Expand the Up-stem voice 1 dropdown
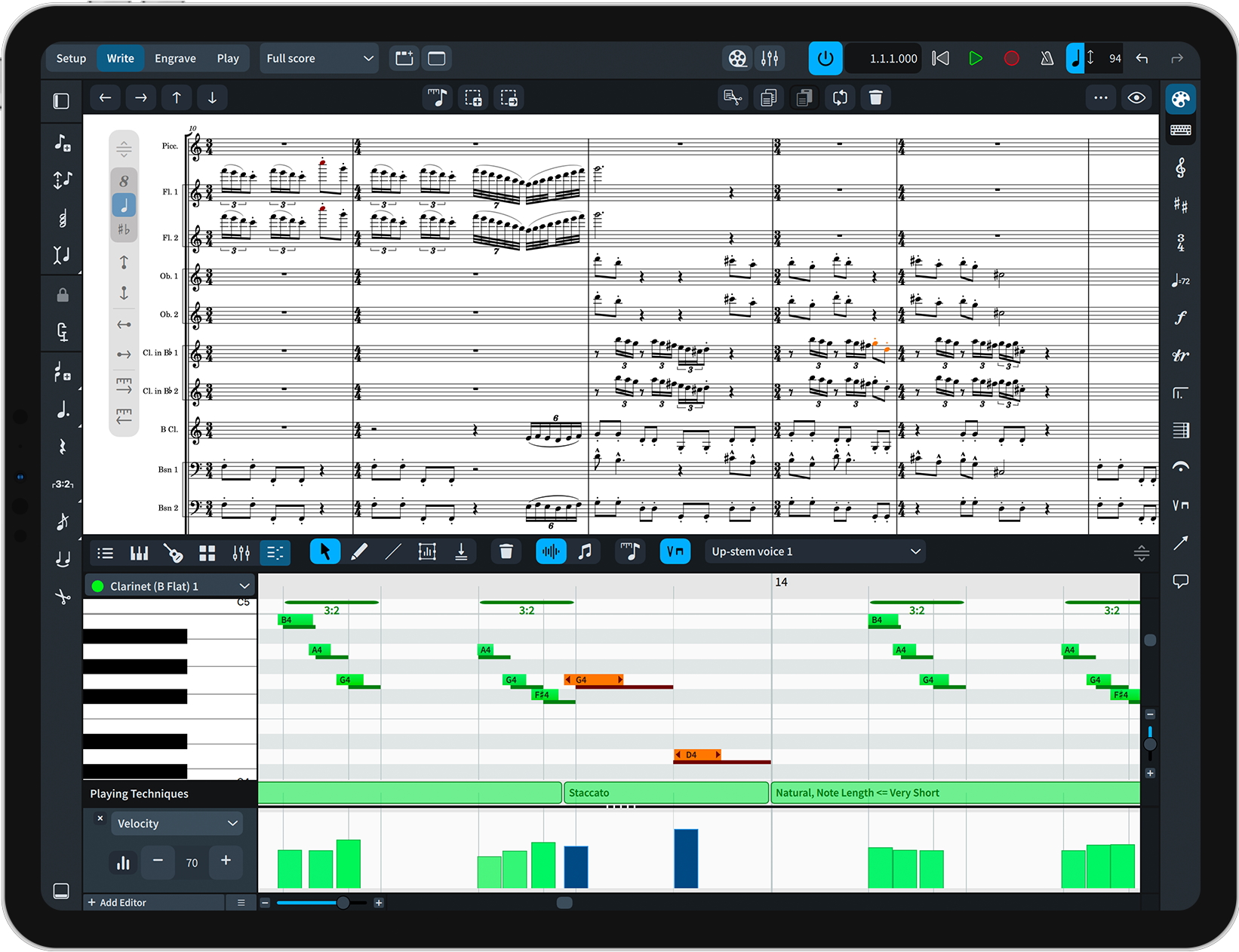The width and height of the screenshot is (1239, 952). click(815, 552)
